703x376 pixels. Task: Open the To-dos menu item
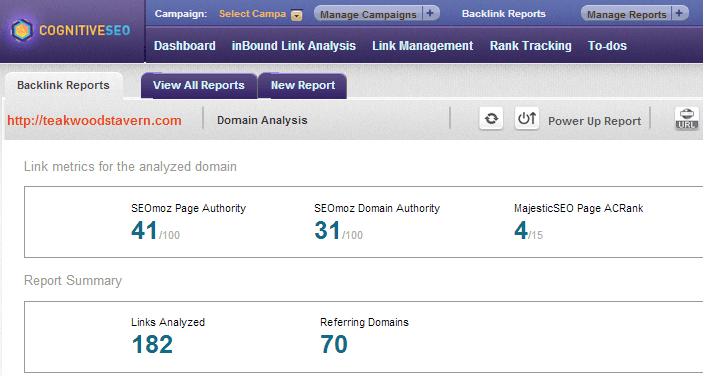607,46
